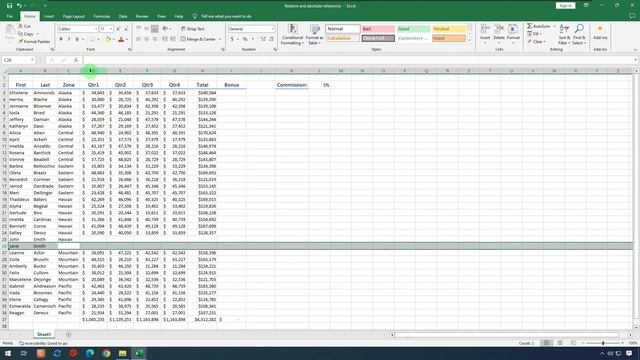Open Sort & Filter menu
Image resolution: width=640 pixels, height=360 pixels.
coord(564,34)
